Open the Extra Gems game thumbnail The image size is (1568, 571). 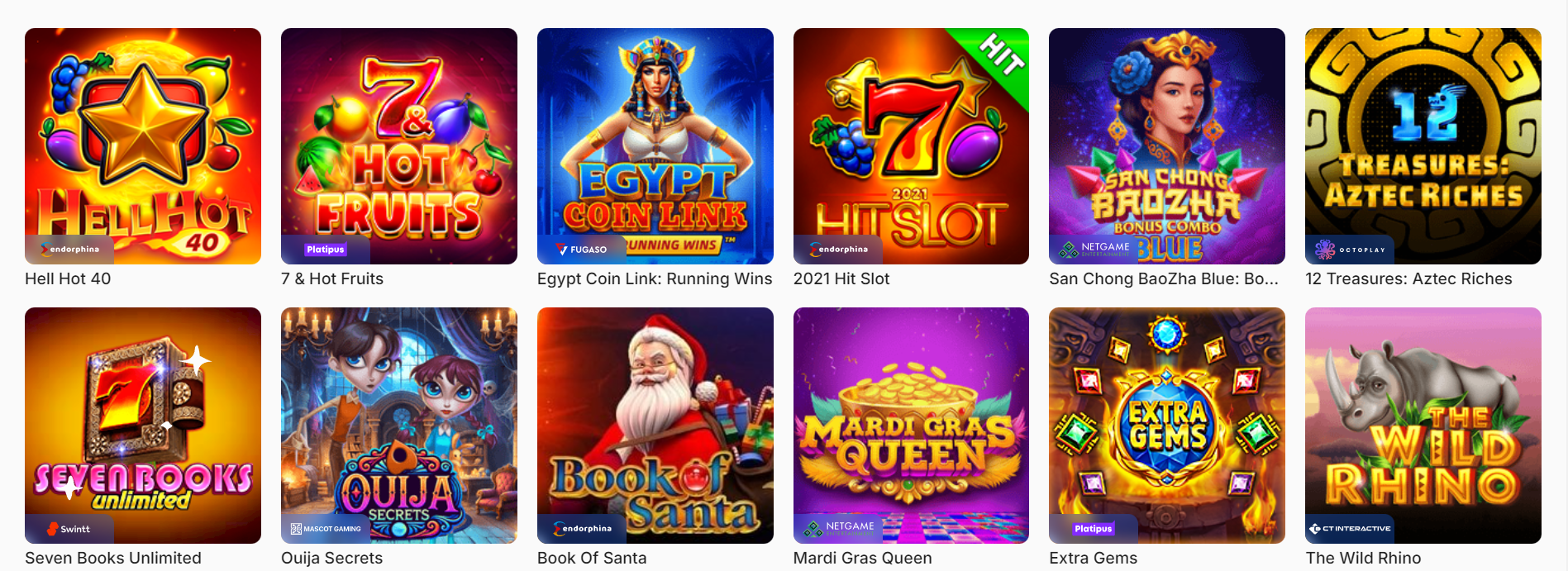click(x=1167, y=426)
